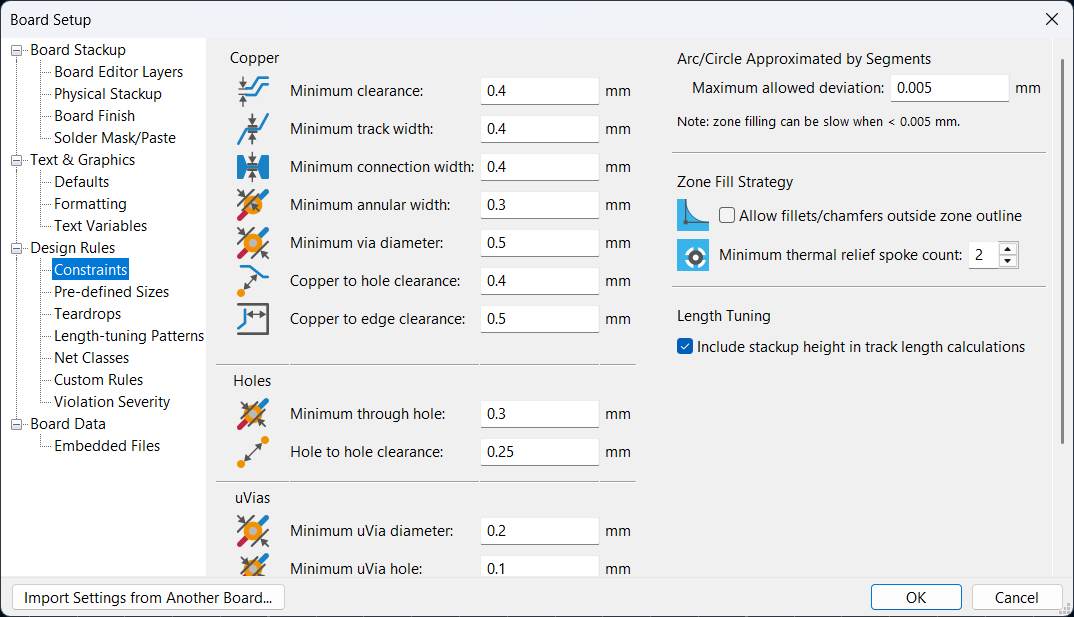Confirm settings with the OK button
The image size is (1074, 617).
(916, 598)
